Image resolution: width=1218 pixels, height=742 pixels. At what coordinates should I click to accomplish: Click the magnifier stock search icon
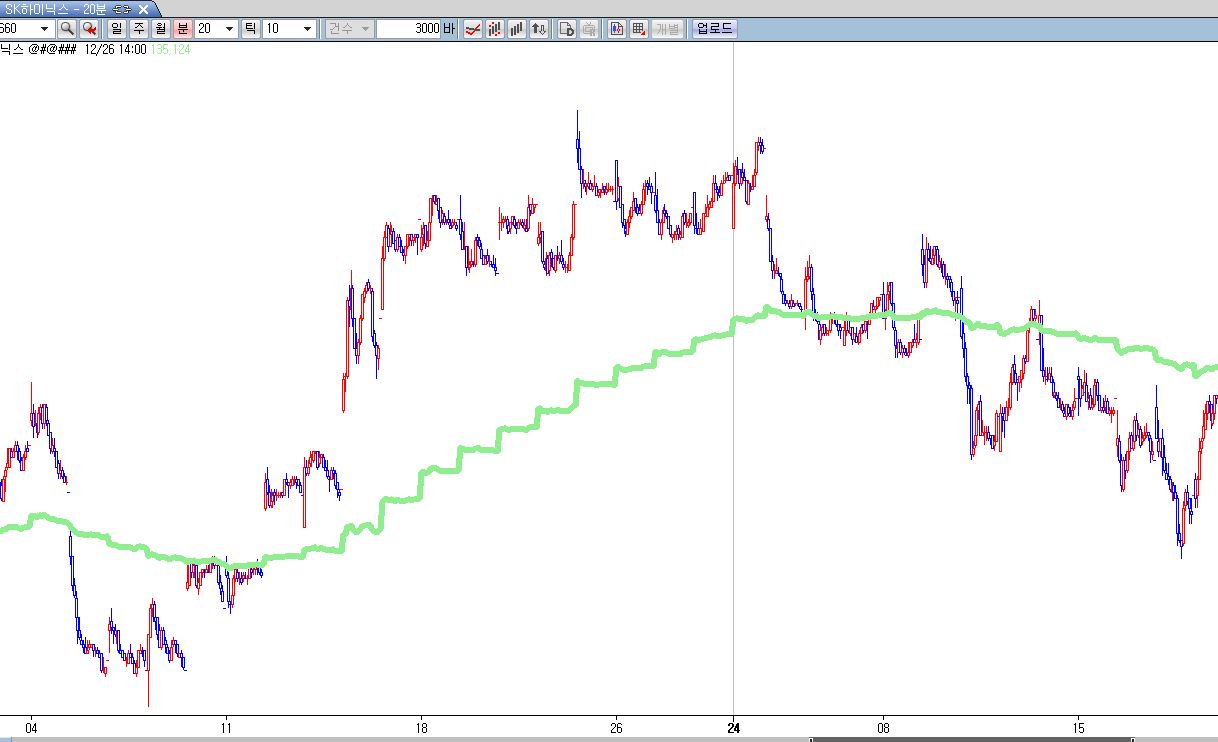67,29
